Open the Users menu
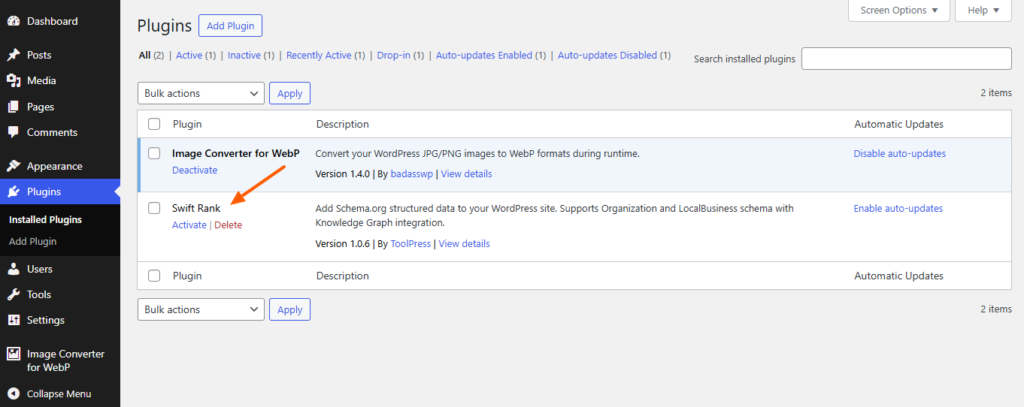This screenshot has height=407, width=1024. pyautogui.click(x=40, y=269)
